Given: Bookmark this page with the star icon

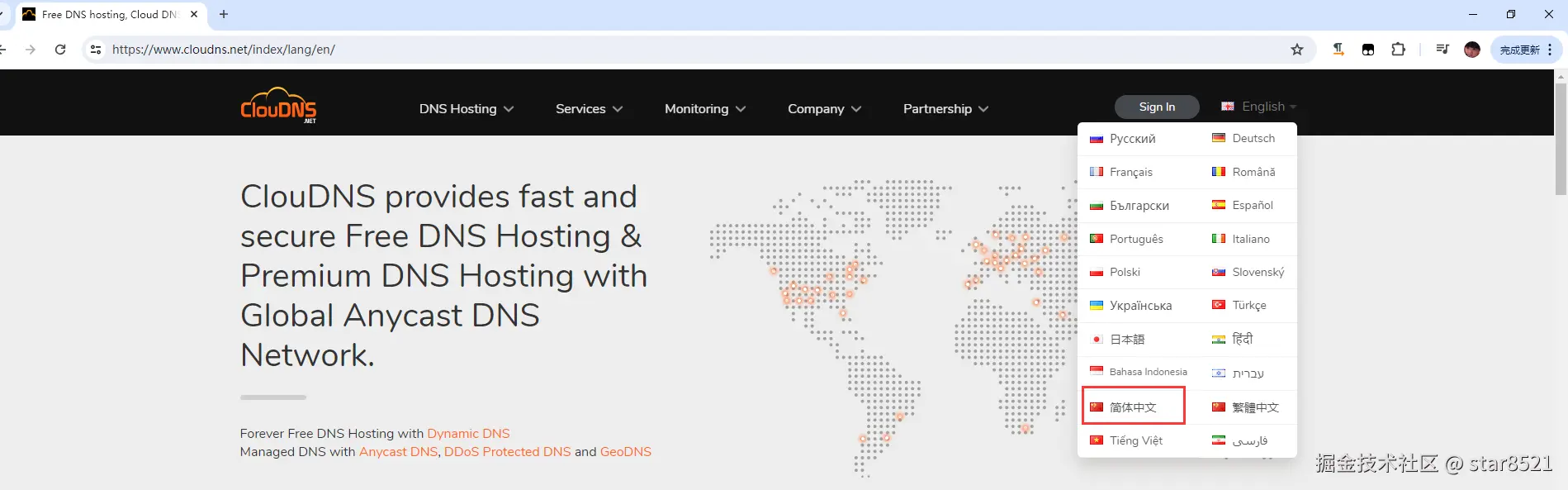Looking at the screenshot, I should [1297, 50].
